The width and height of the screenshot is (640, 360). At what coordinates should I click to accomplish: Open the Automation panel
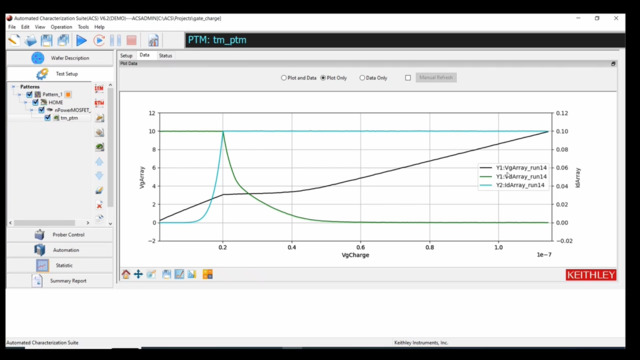pos(60,250)
